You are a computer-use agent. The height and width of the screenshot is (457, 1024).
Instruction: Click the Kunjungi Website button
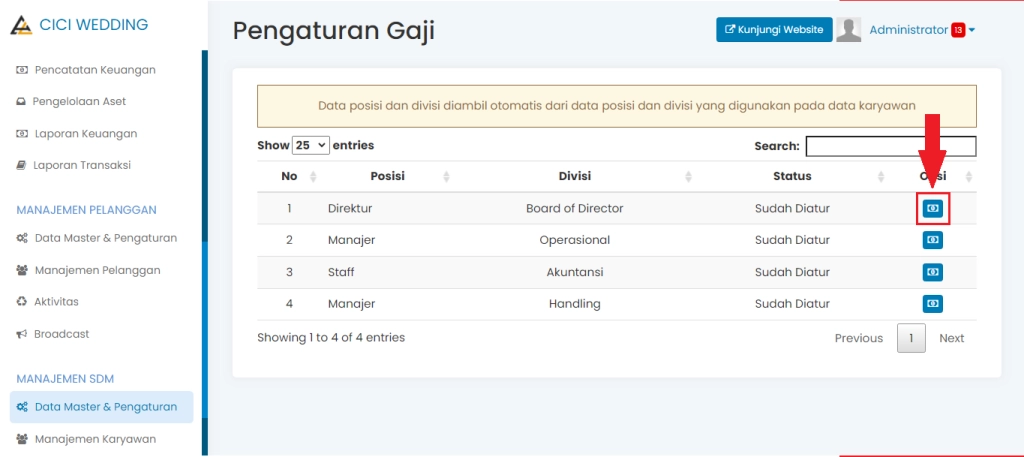tap(774, 29)
